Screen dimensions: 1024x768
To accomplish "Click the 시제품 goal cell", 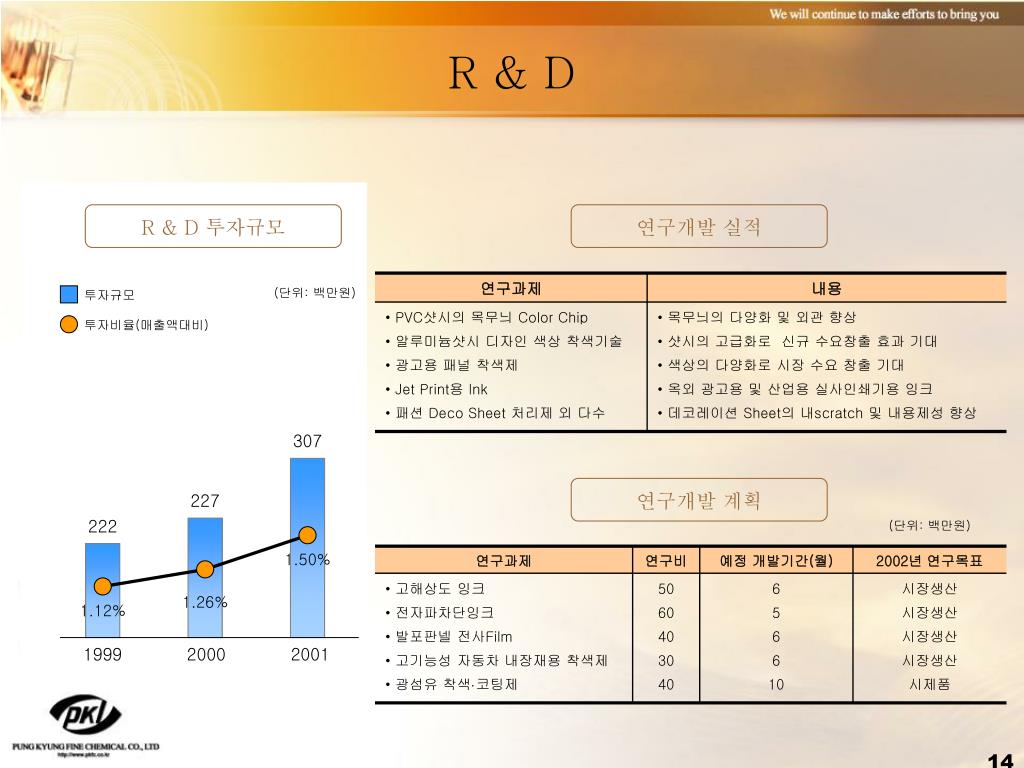I will click(929, 684).
